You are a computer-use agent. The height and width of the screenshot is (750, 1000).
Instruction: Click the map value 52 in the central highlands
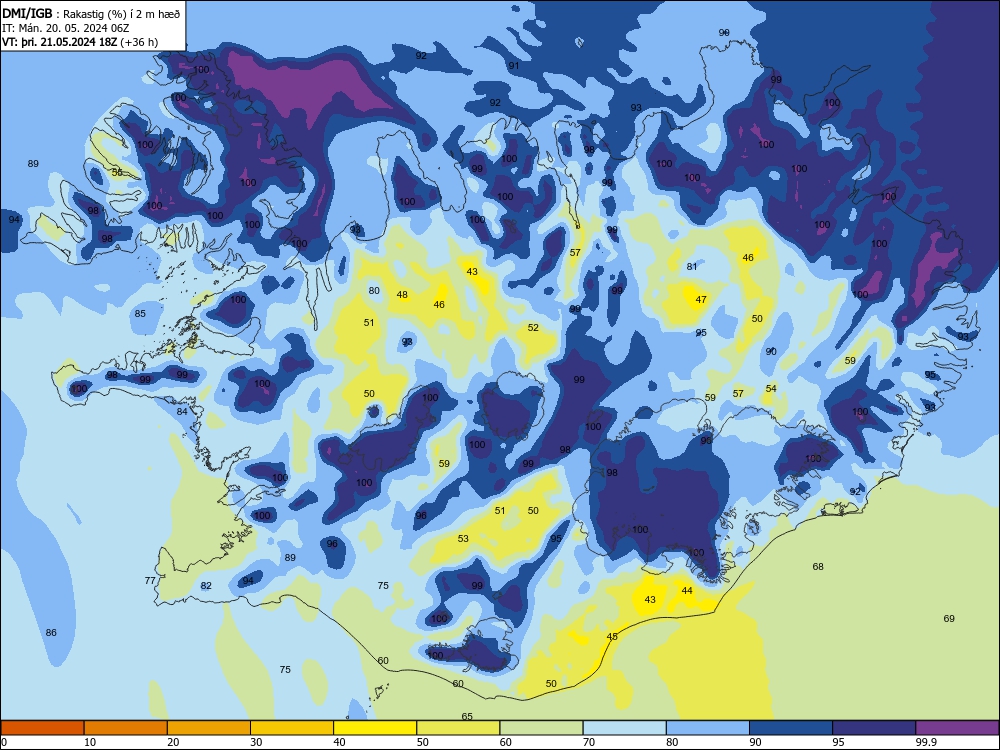point(533,327)
